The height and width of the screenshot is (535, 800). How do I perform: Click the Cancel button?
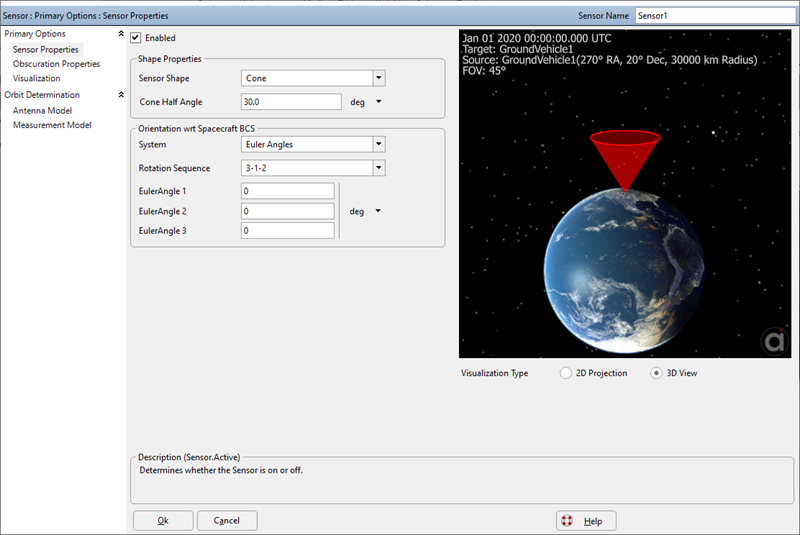coord(227,521)
